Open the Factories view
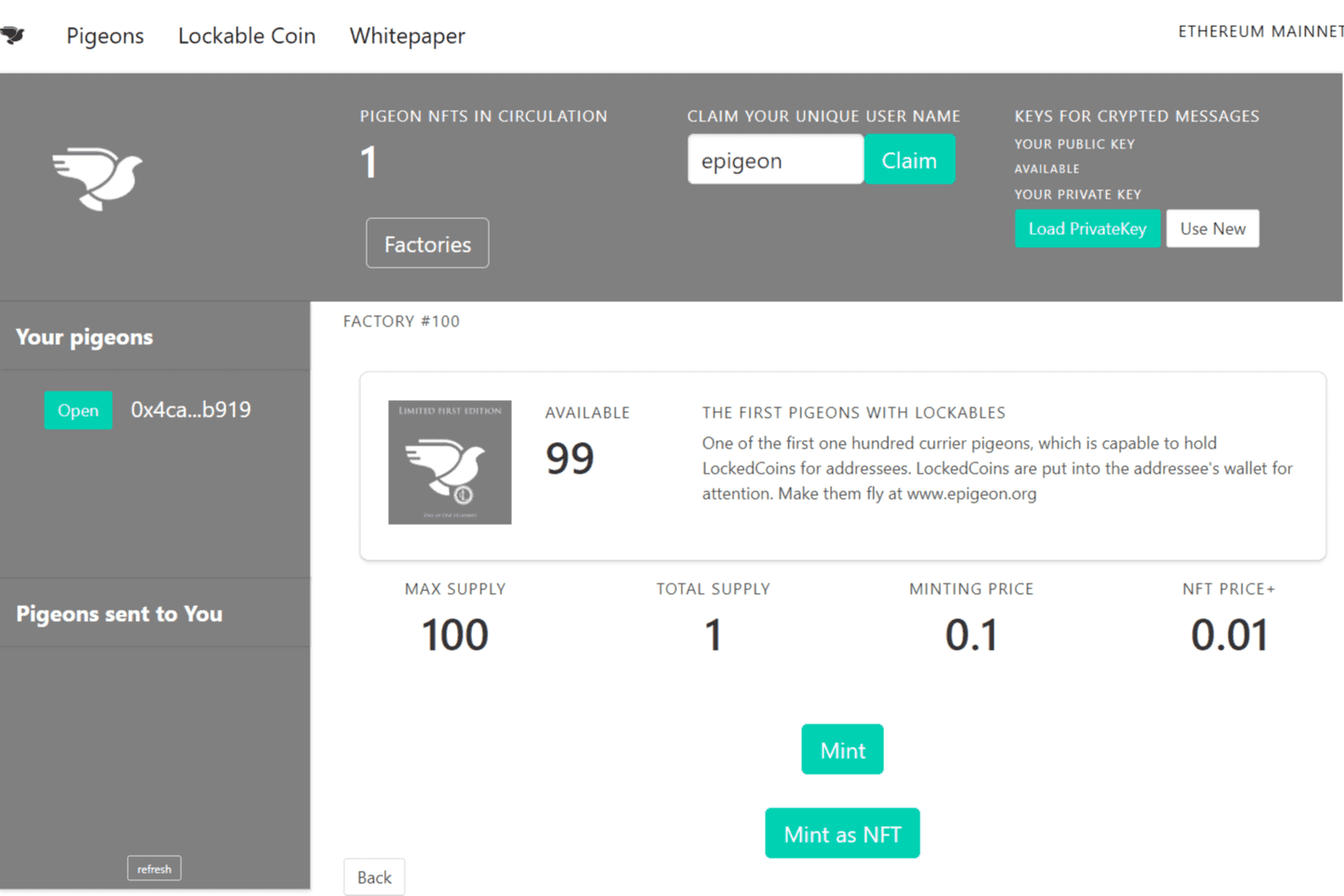The image size is (1344, 896). click(427, 243)
